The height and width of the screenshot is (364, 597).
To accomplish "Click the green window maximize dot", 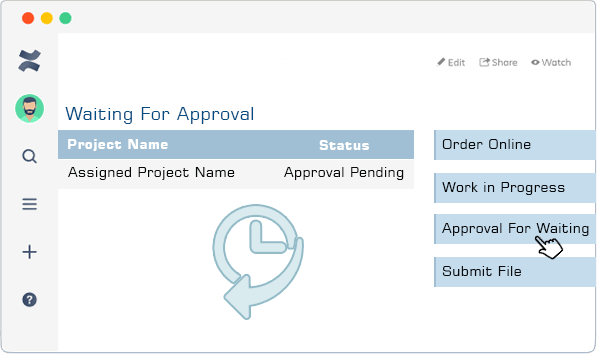I will 65,18.
